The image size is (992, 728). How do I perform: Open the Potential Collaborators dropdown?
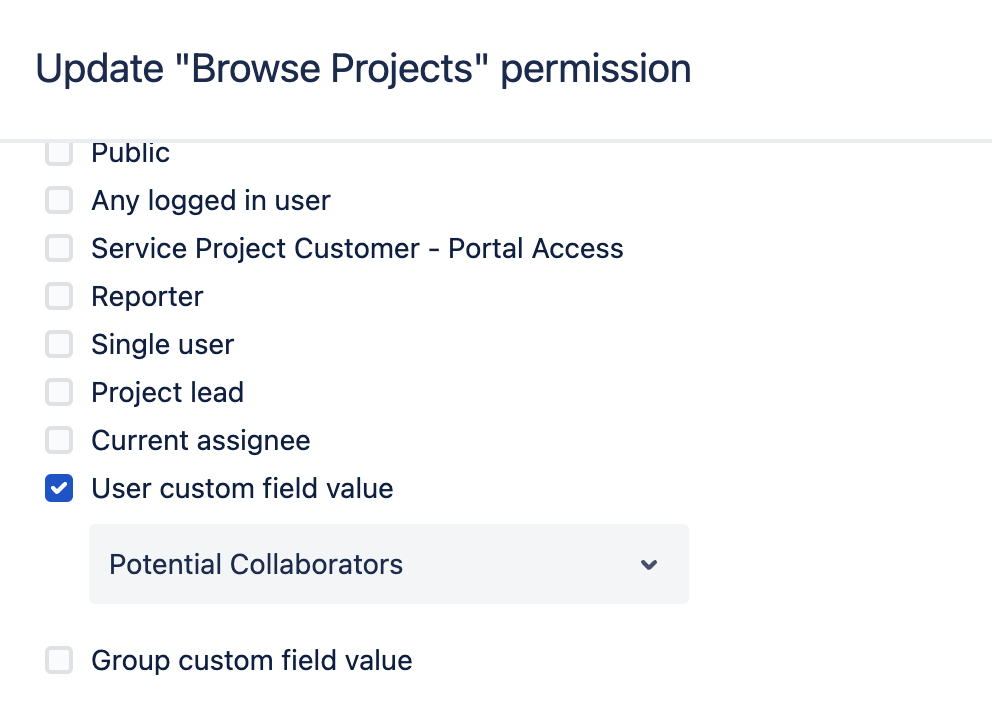[x=388, y=564]
